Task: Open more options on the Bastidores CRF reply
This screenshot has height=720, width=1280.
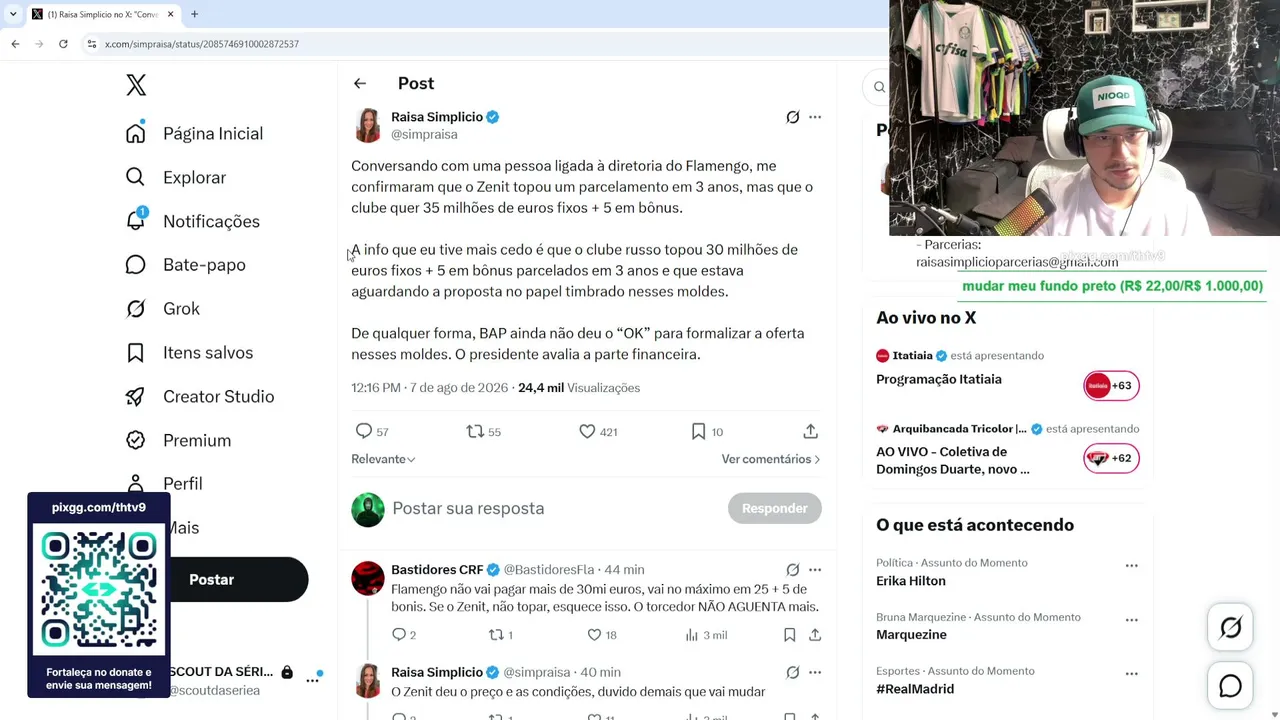Action: (815, 570)
